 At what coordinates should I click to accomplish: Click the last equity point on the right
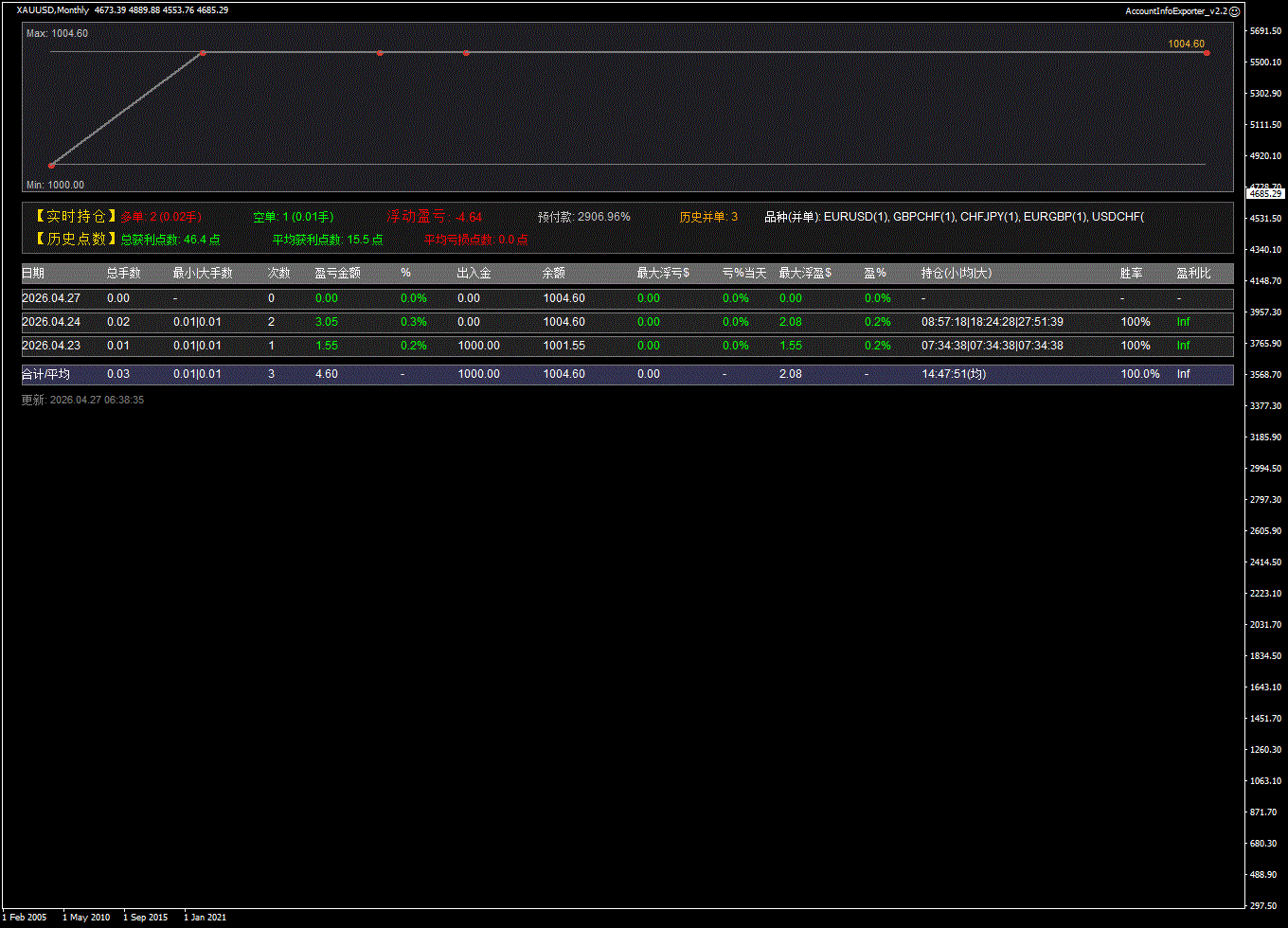pyautogui.click(x=1207, y=53)
